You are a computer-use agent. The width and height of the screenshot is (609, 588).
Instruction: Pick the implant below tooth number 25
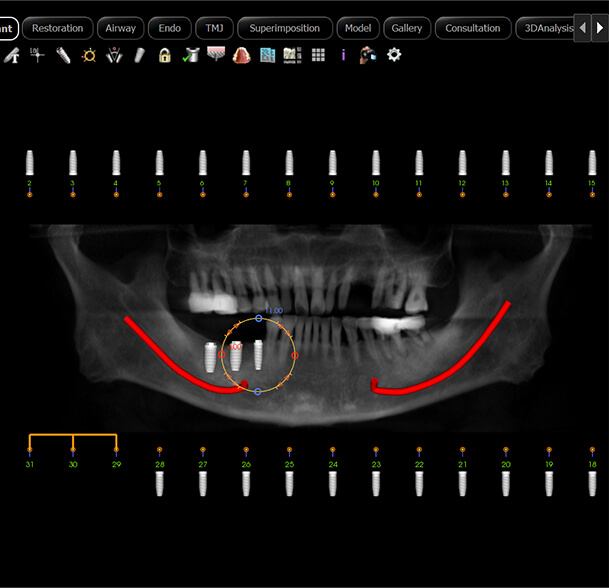(x=289, y=483)
